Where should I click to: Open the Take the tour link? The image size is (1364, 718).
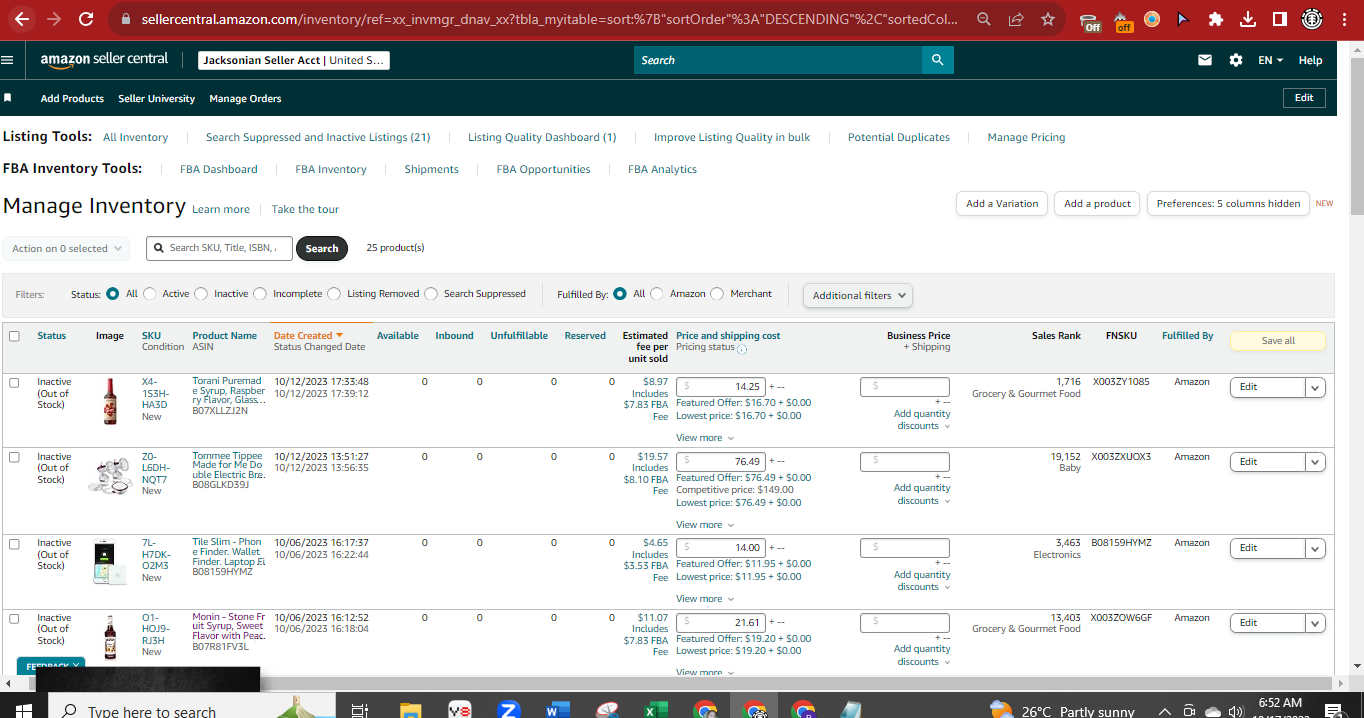click(x=305, y=209)
